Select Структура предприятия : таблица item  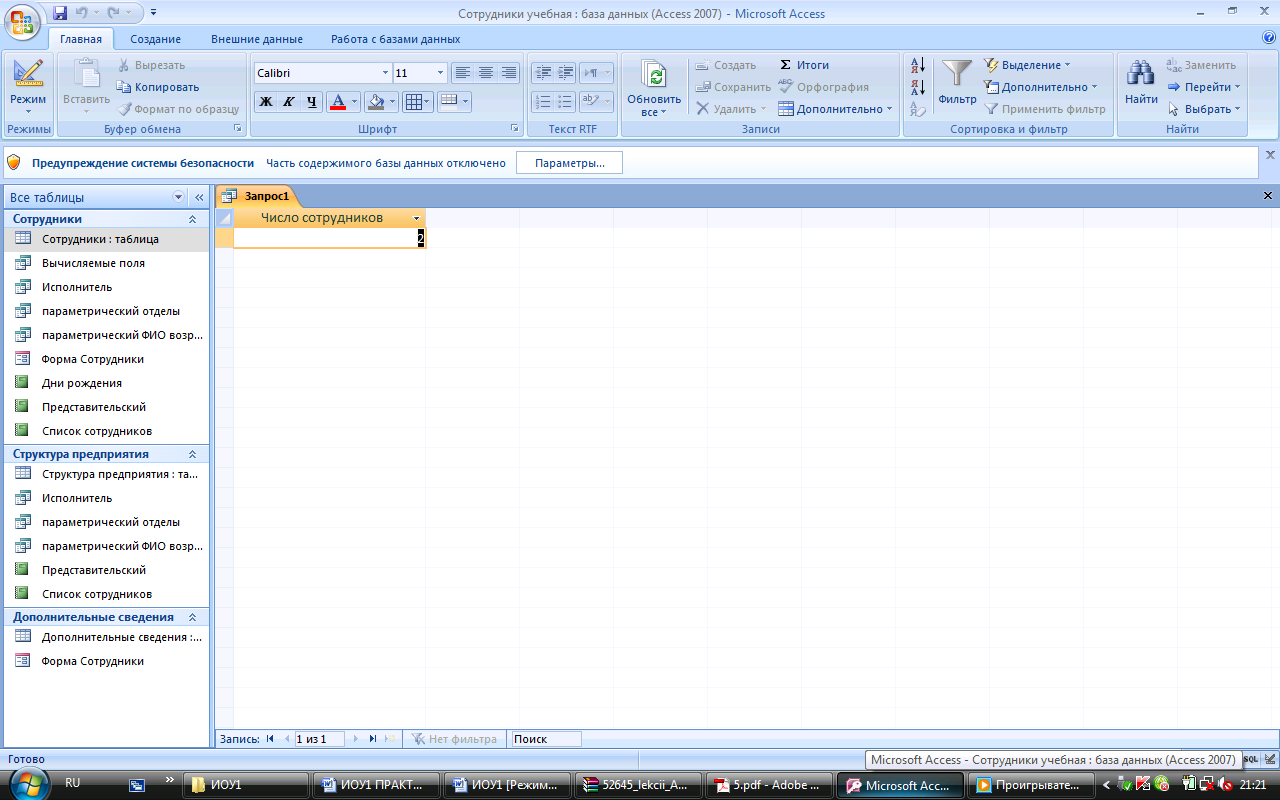[x=106, y=474]
